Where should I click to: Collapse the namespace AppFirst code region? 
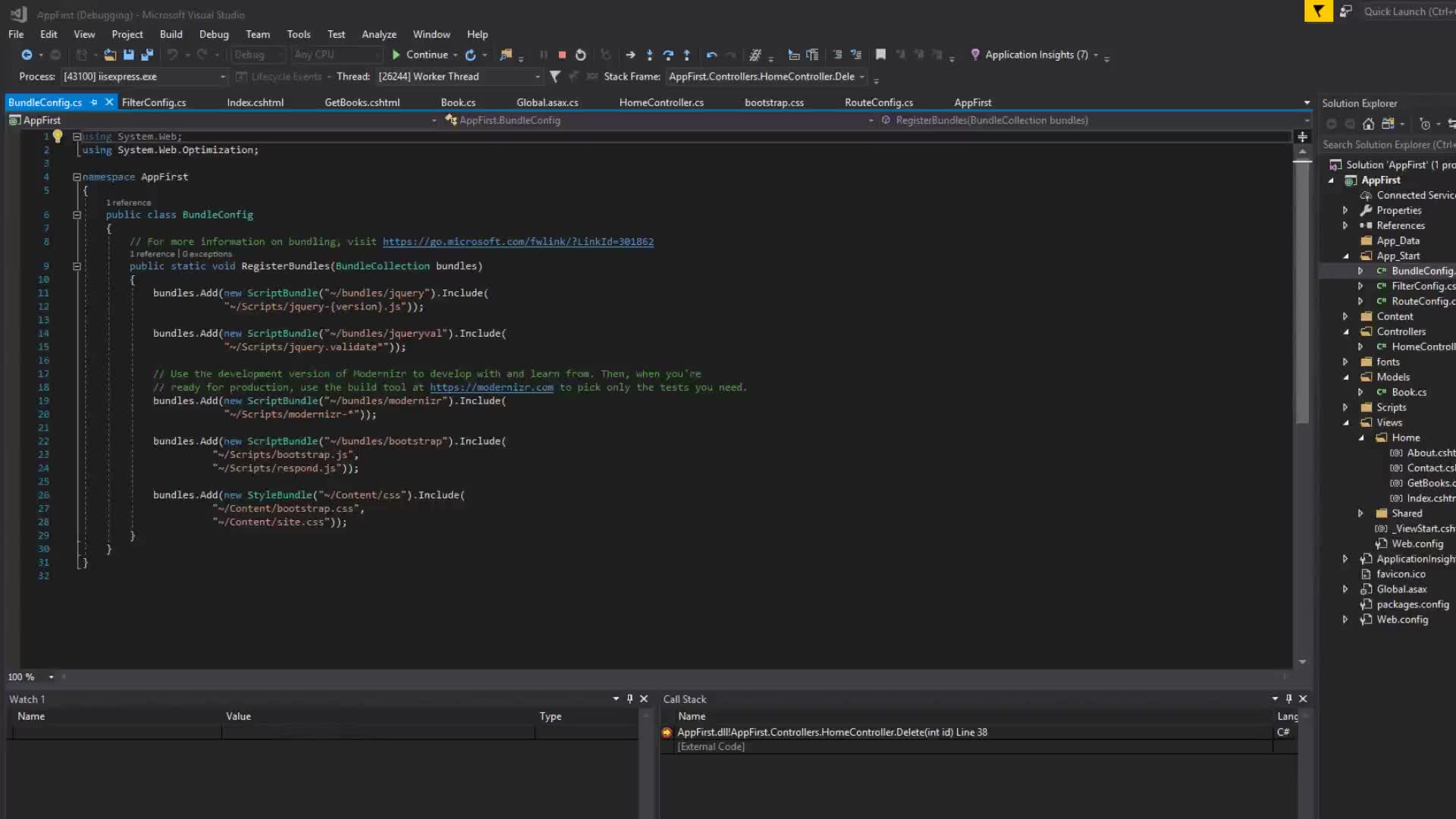coord(77,177)
